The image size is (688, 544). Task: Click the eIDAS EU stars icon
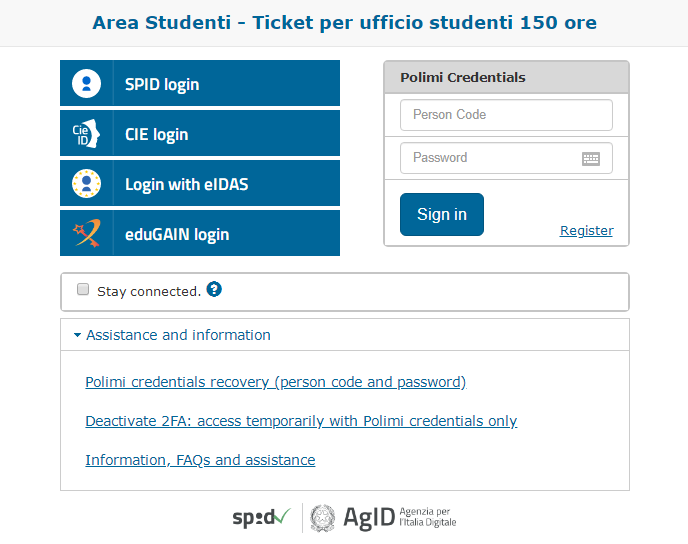click(x=86, y=183)
